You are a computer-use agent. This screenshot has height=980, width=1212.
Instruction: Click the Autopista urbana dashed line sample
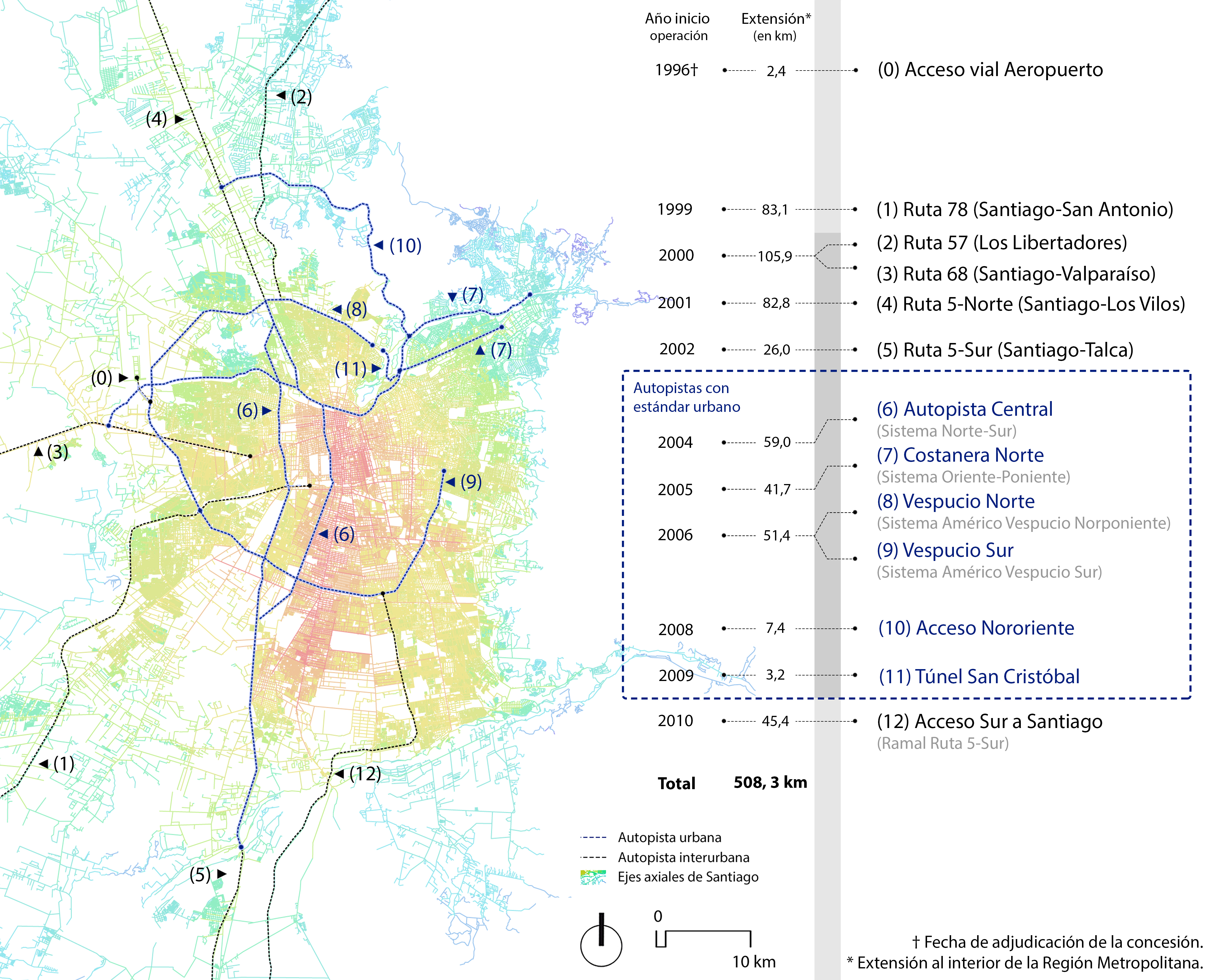pyautogui.click(x=593, y=837)
